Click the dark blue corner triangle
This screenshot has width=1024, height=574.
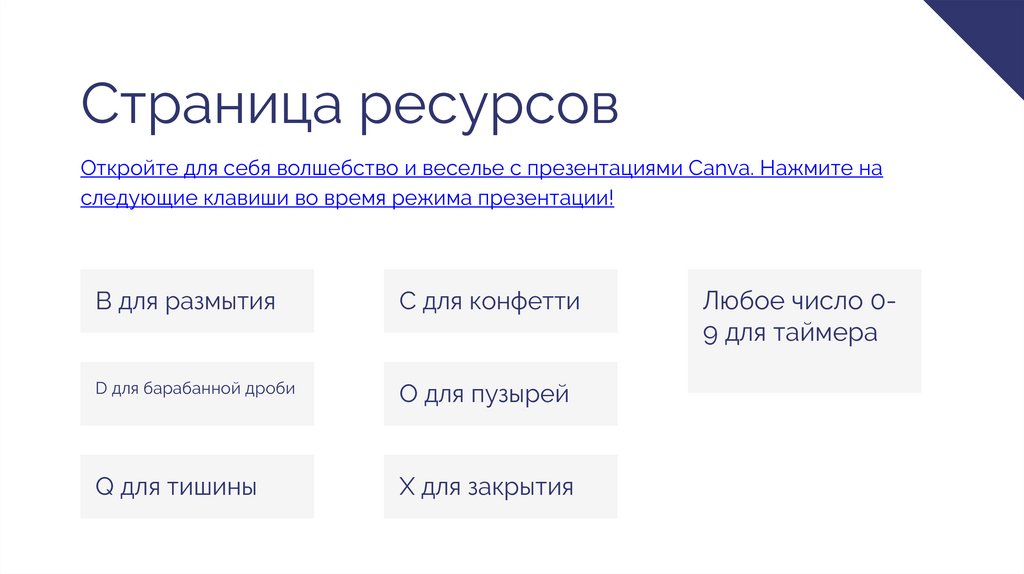pyautogui.click(x=990, y=28)
